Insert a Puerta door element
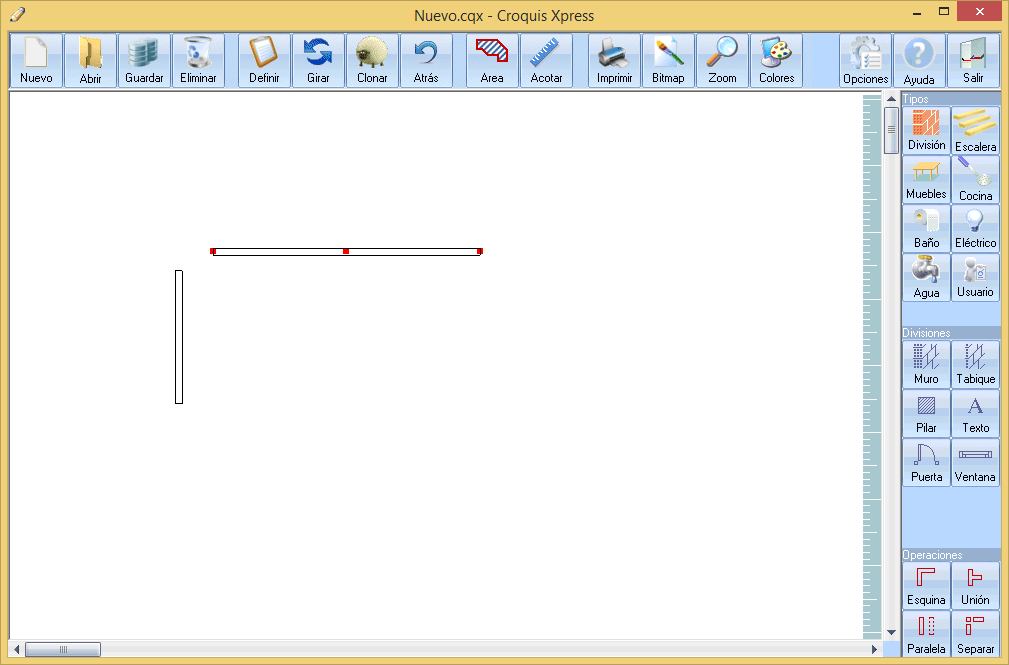Image resolution: width=1009 pixels, height=665 pixels. coord(926,463)
